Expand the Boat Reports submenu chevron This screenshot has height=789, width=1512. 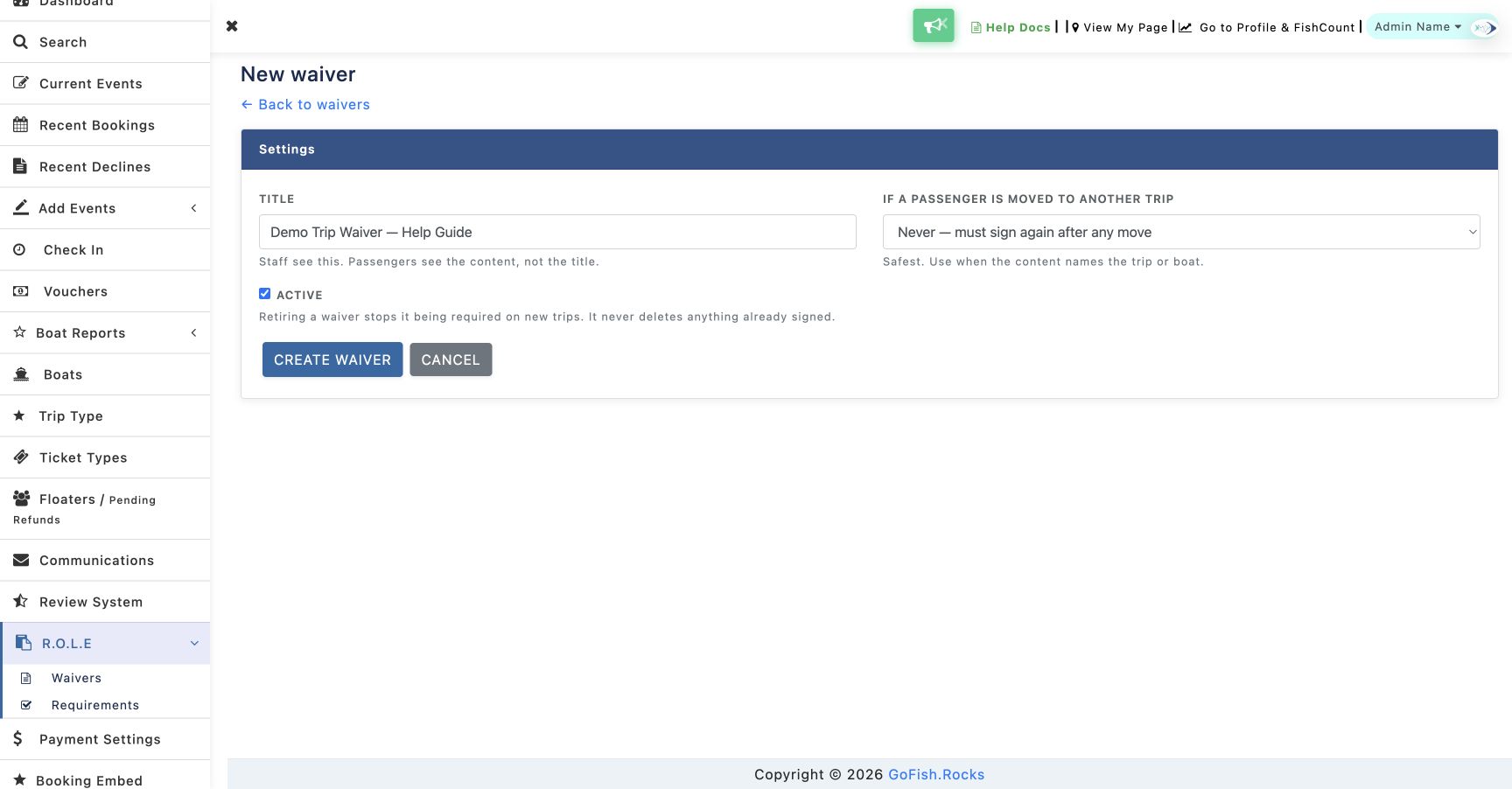(x=193, y=332)
